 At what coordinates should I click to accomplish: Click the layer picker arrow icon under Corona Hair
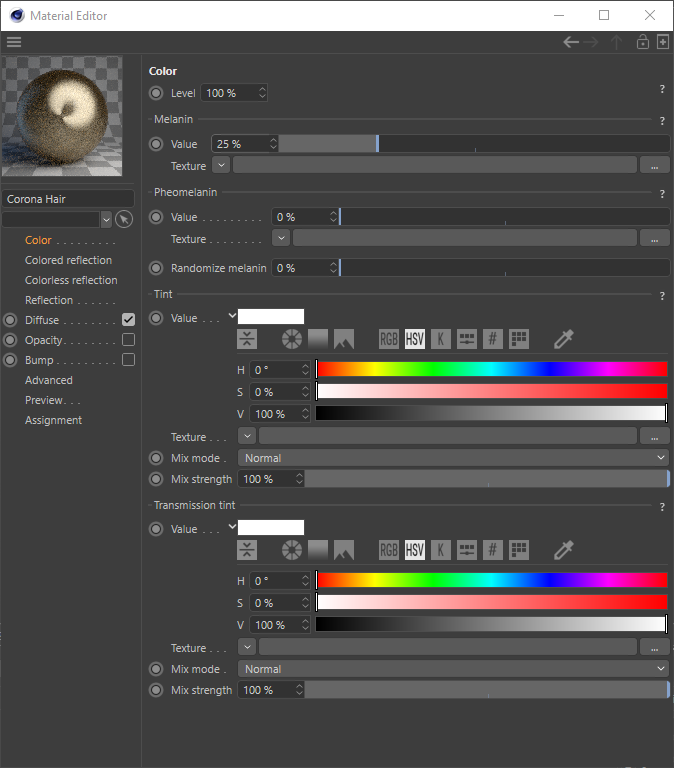[124, 219]
